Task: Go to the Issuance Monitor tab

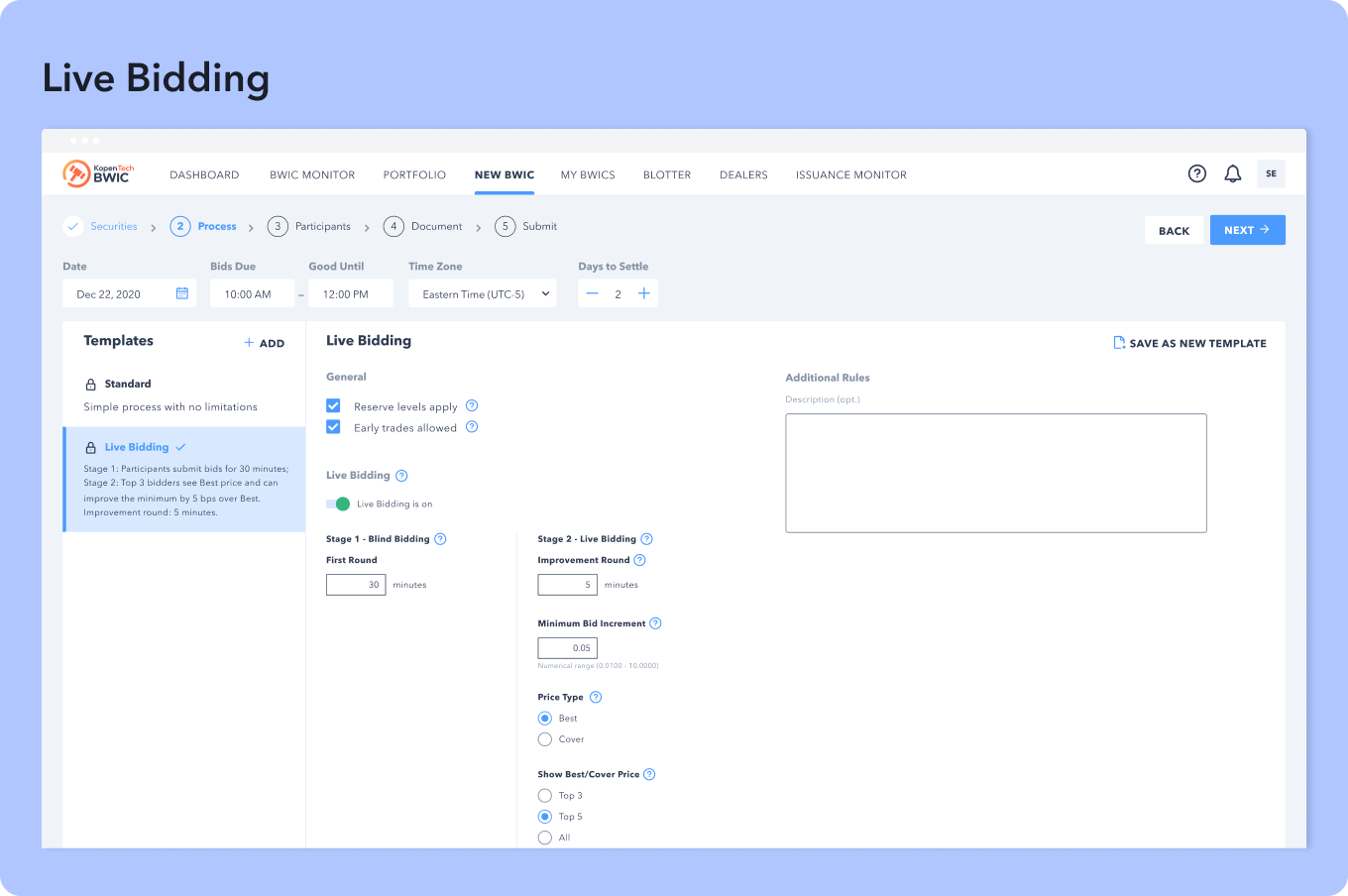Action: pyautogui.click(x=850, y=175)
